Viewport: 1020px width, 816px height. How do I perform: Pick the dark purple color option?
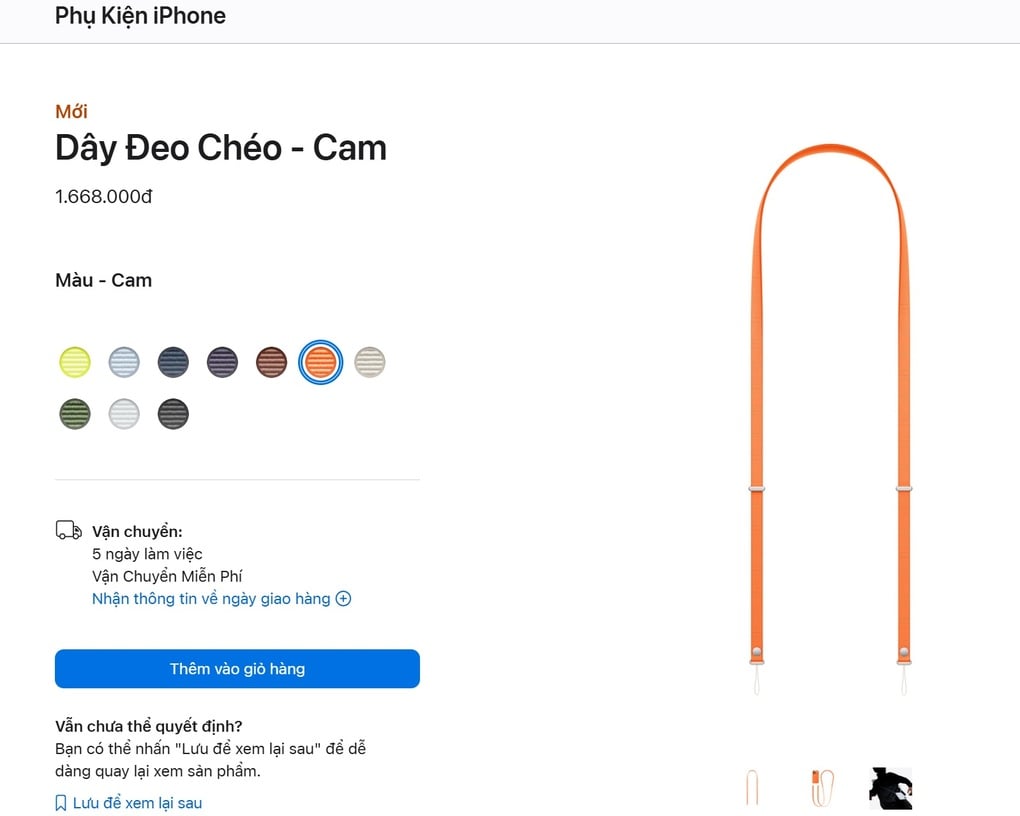(x=222, y=362)
